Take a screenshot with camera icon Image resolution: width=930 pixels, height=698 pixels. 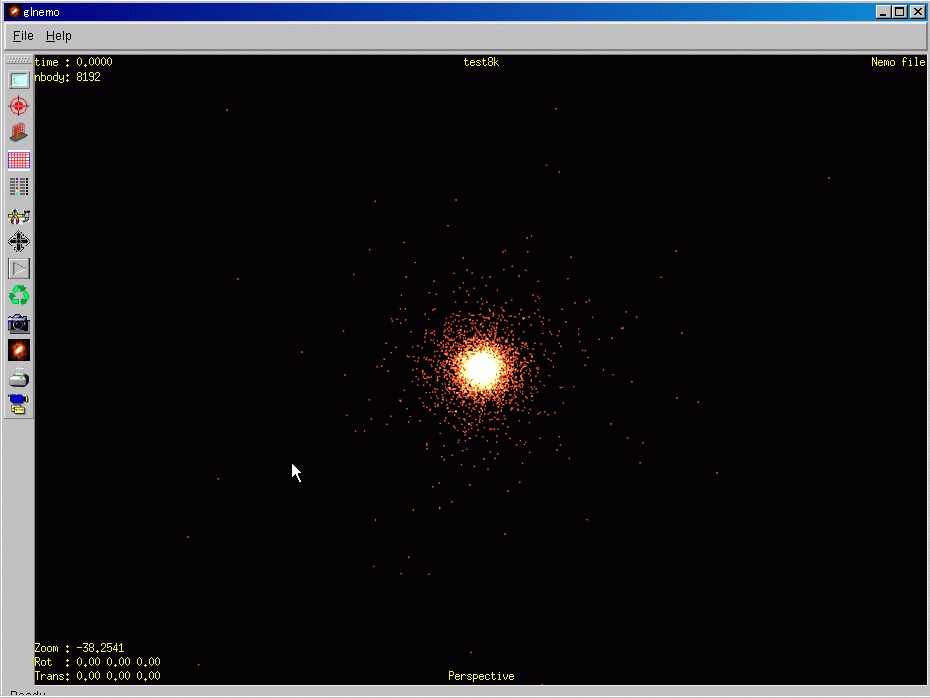point(19,323)
